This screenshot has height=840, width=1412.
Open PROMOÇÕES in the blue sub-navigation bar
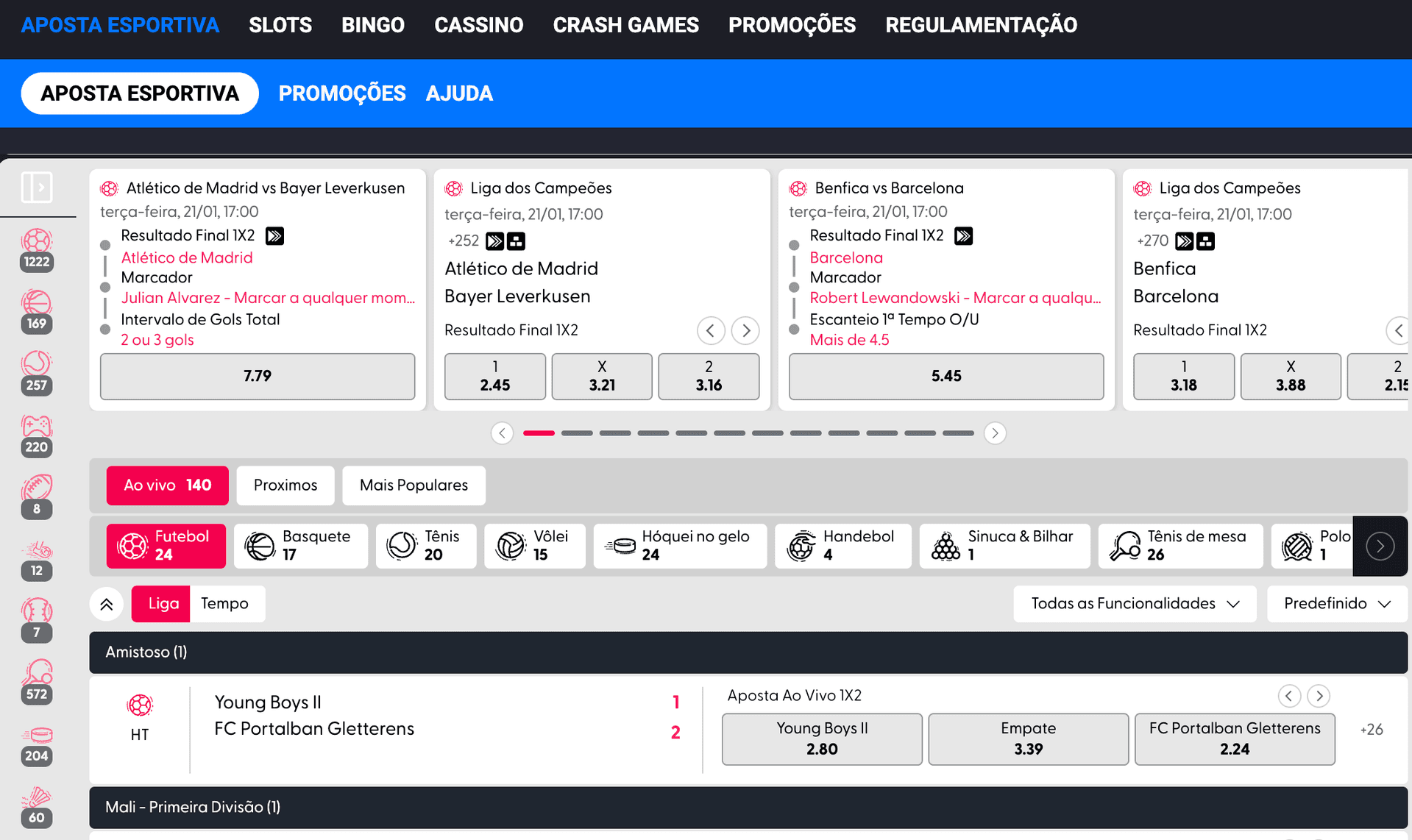[342, 93]
